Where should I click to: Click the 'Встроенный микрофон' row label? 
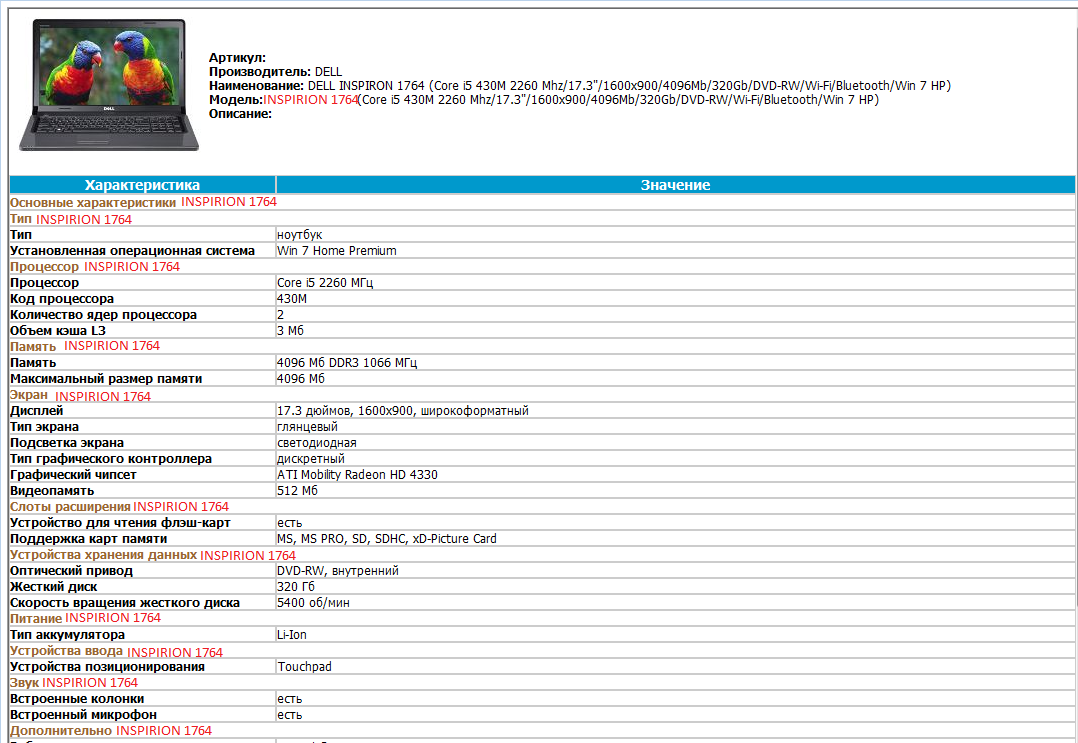83,715
